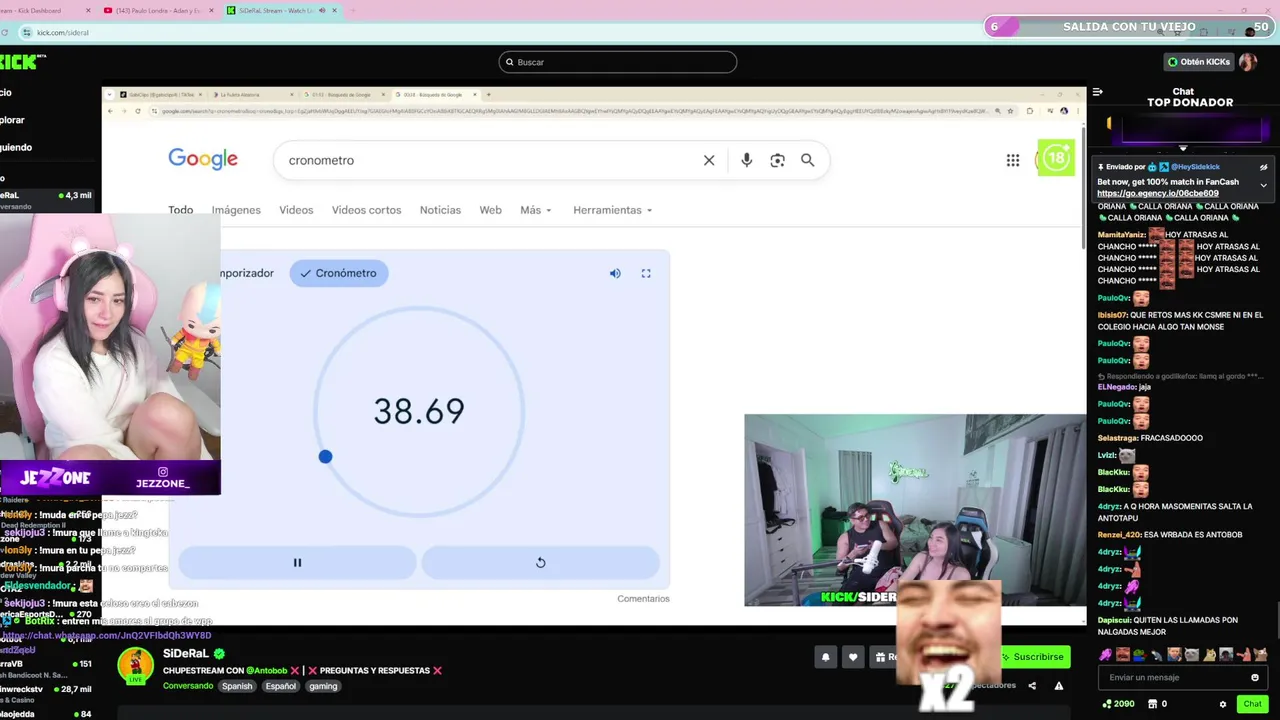1280x720 pixels.
Task: Open the whatsapp chat link in overlay chat
Action: point(108,635)
